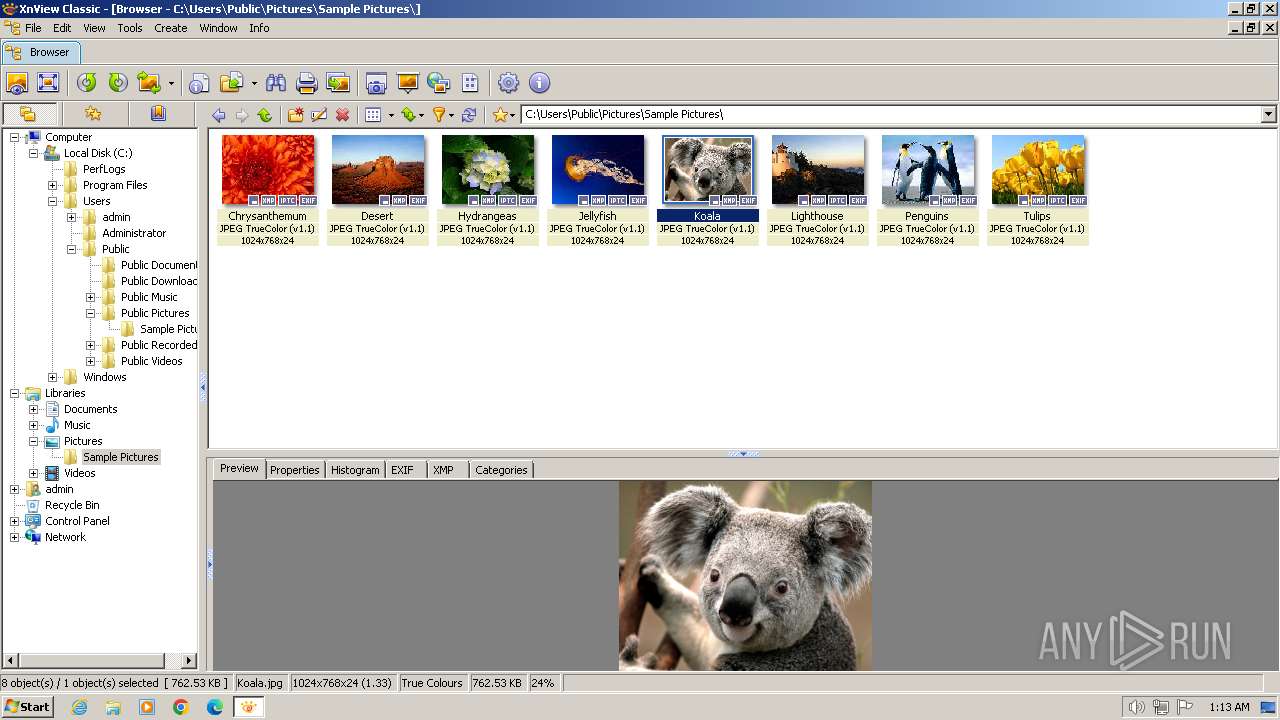Viewport: 1280px width, 720px height.
Task: Rotate selected image clockwise
Action: pyautogui.click(x=118, y=83)
